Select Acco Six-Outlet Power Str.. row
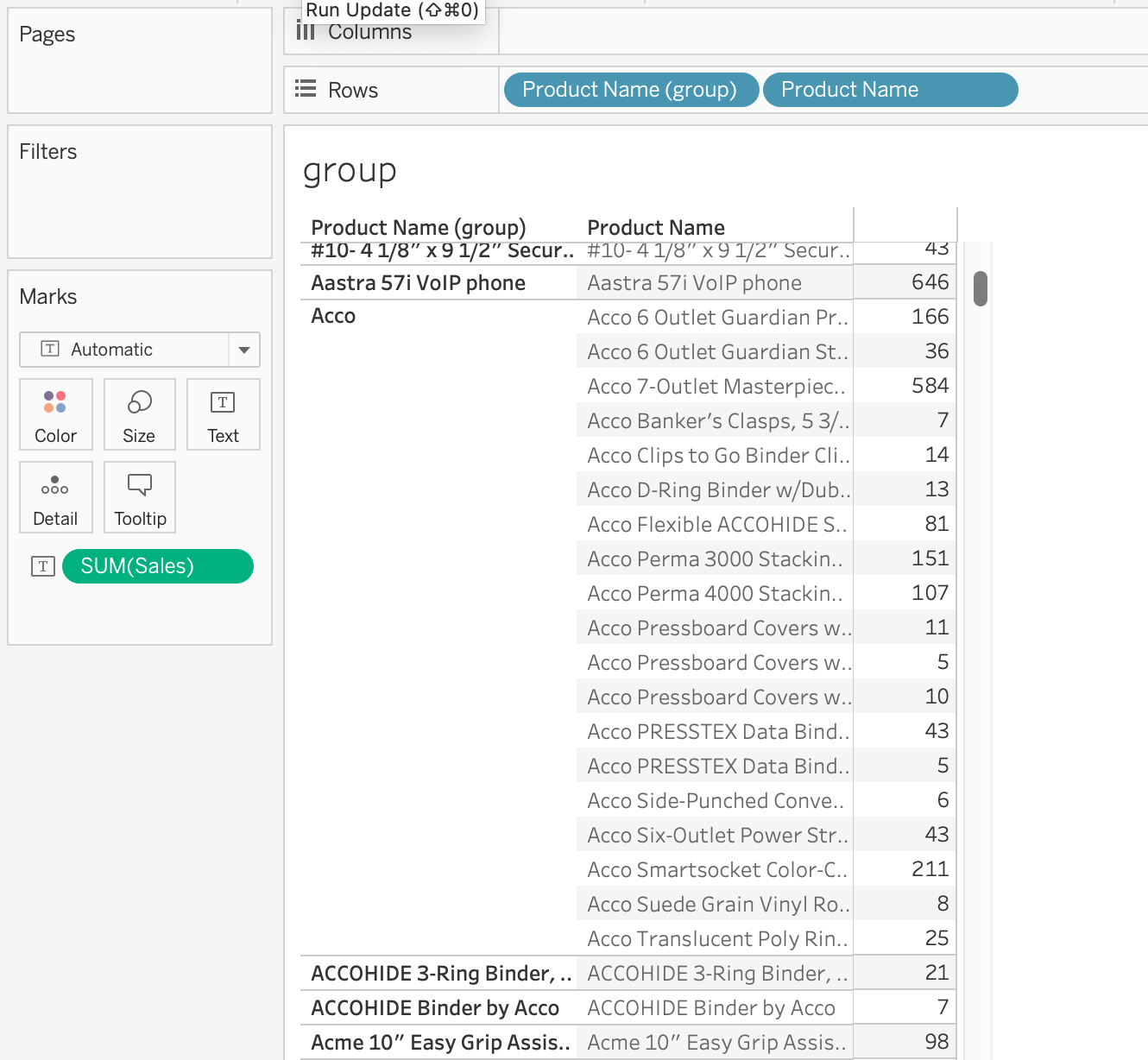The height and width of the screenshot is (1060, 1148). [x=715, y=836]
